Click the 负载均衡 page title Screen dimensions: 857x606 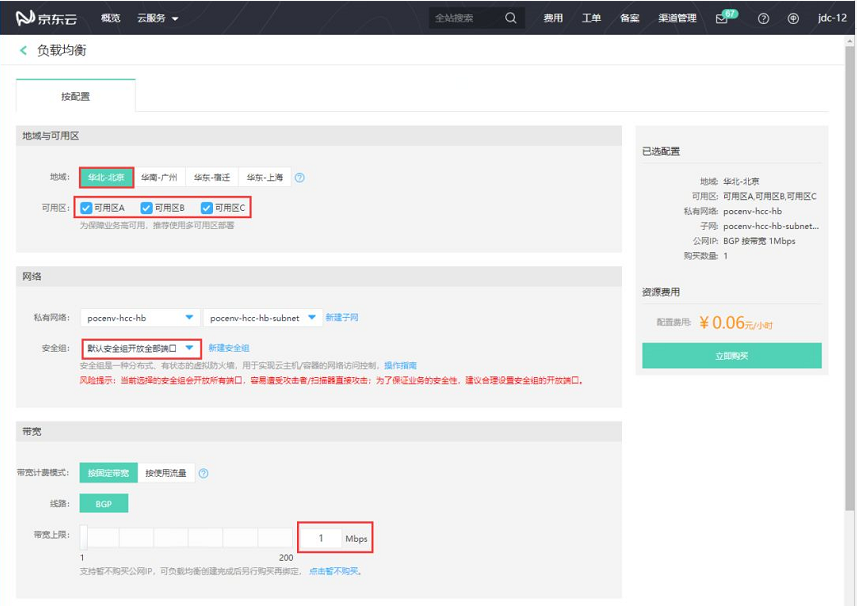point(62,50)
